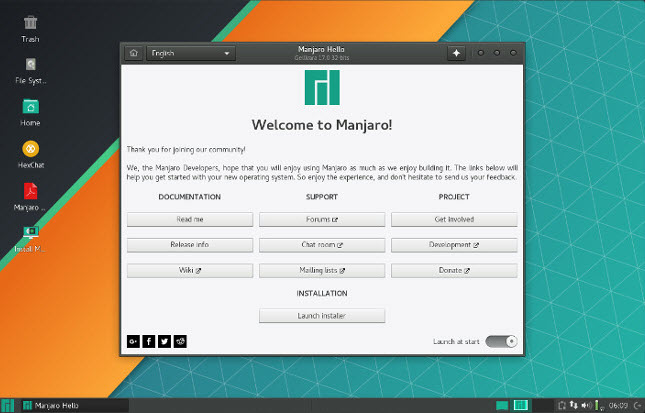Open the volume control tray icon
Viewport: 645px width, 413px height.
[x=586, y=406]
